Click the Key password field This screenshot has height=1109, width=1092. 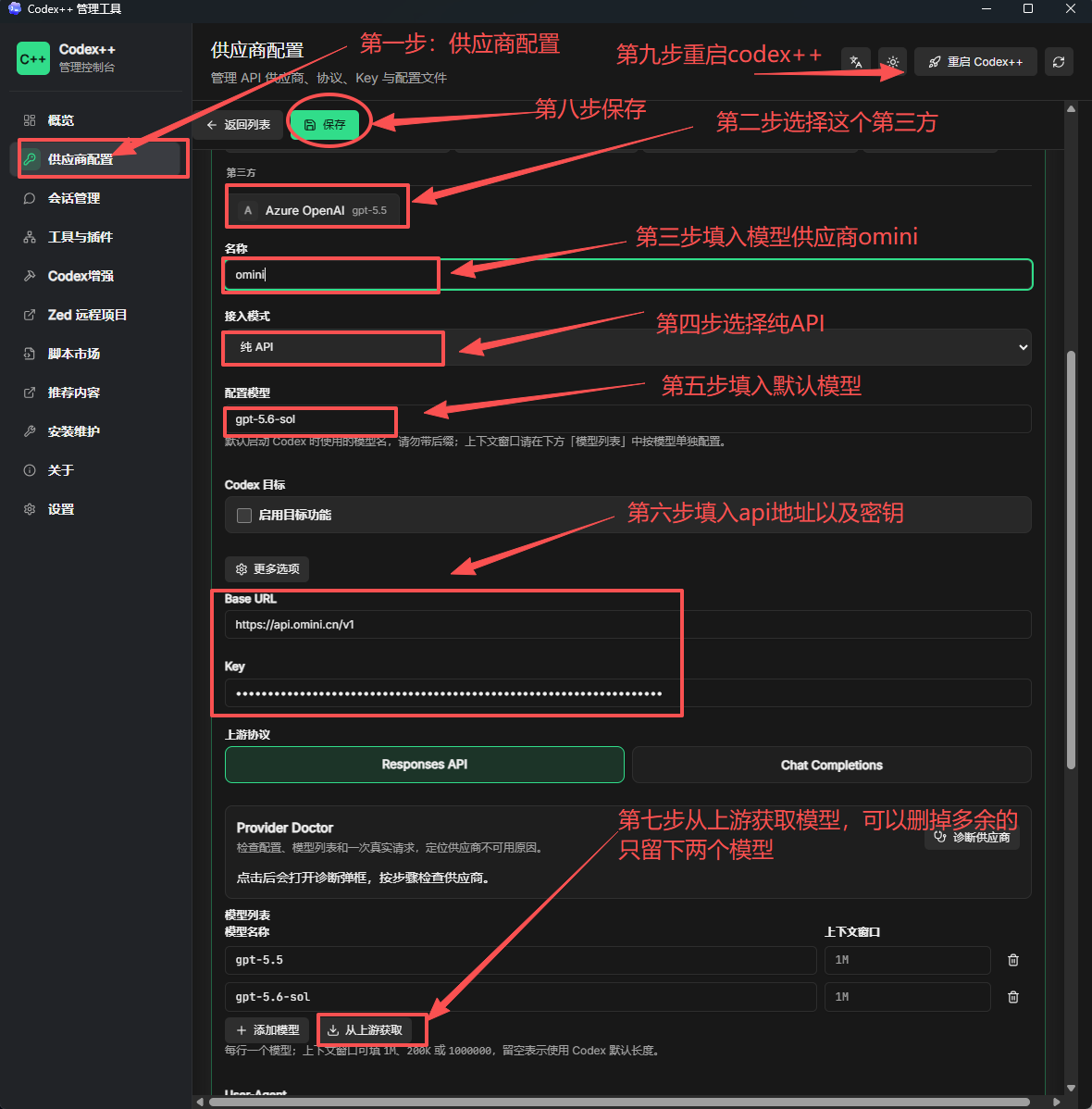tap(628, 693)
